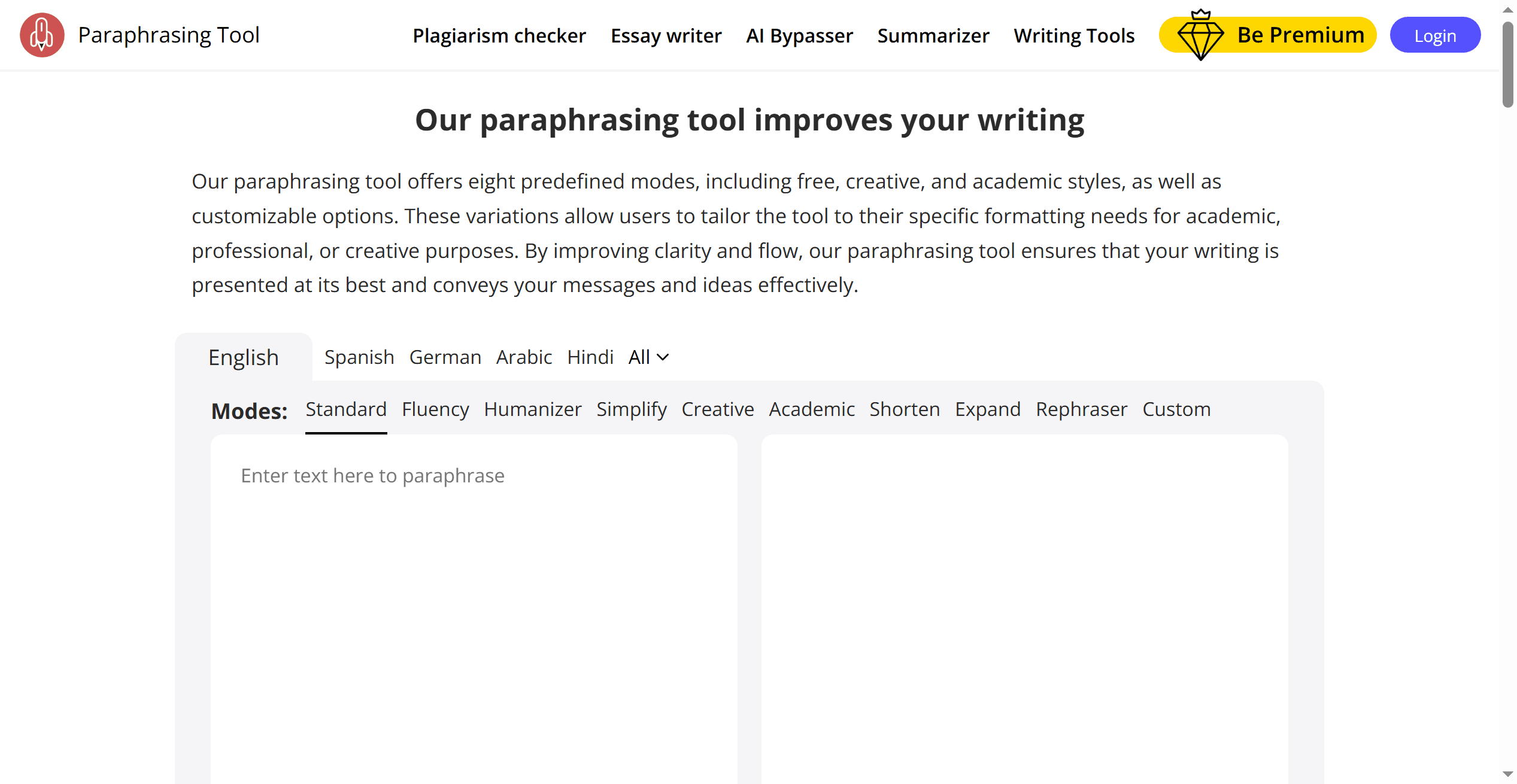The image size is (1517, 784).
Task: Choose the Academic mode
Action: tap(811, 409)
